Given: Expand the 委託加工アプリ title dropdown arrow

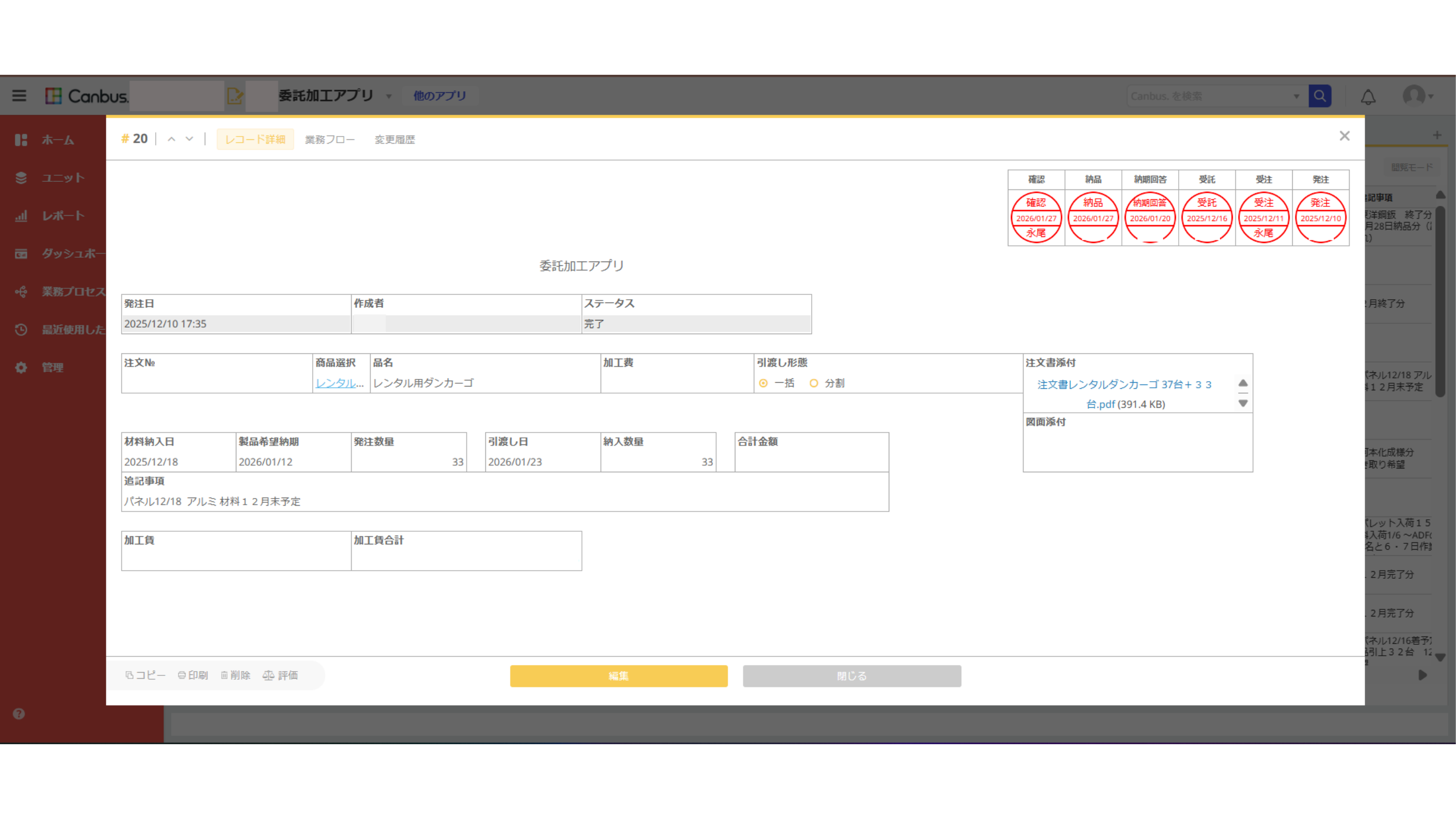Looking at the screenshot, I should coord(389,96).
